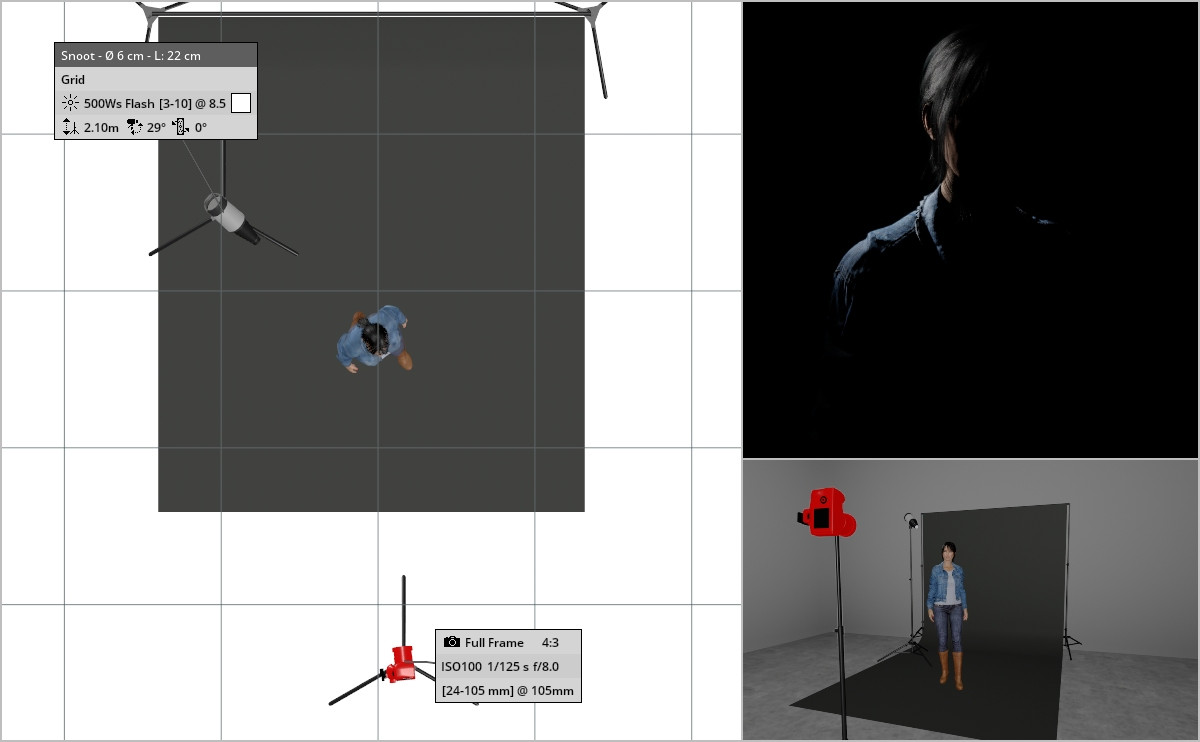This screenshot has height=742, width=1200.
Task: Click the light stand height icon
Action: [70, 127]
